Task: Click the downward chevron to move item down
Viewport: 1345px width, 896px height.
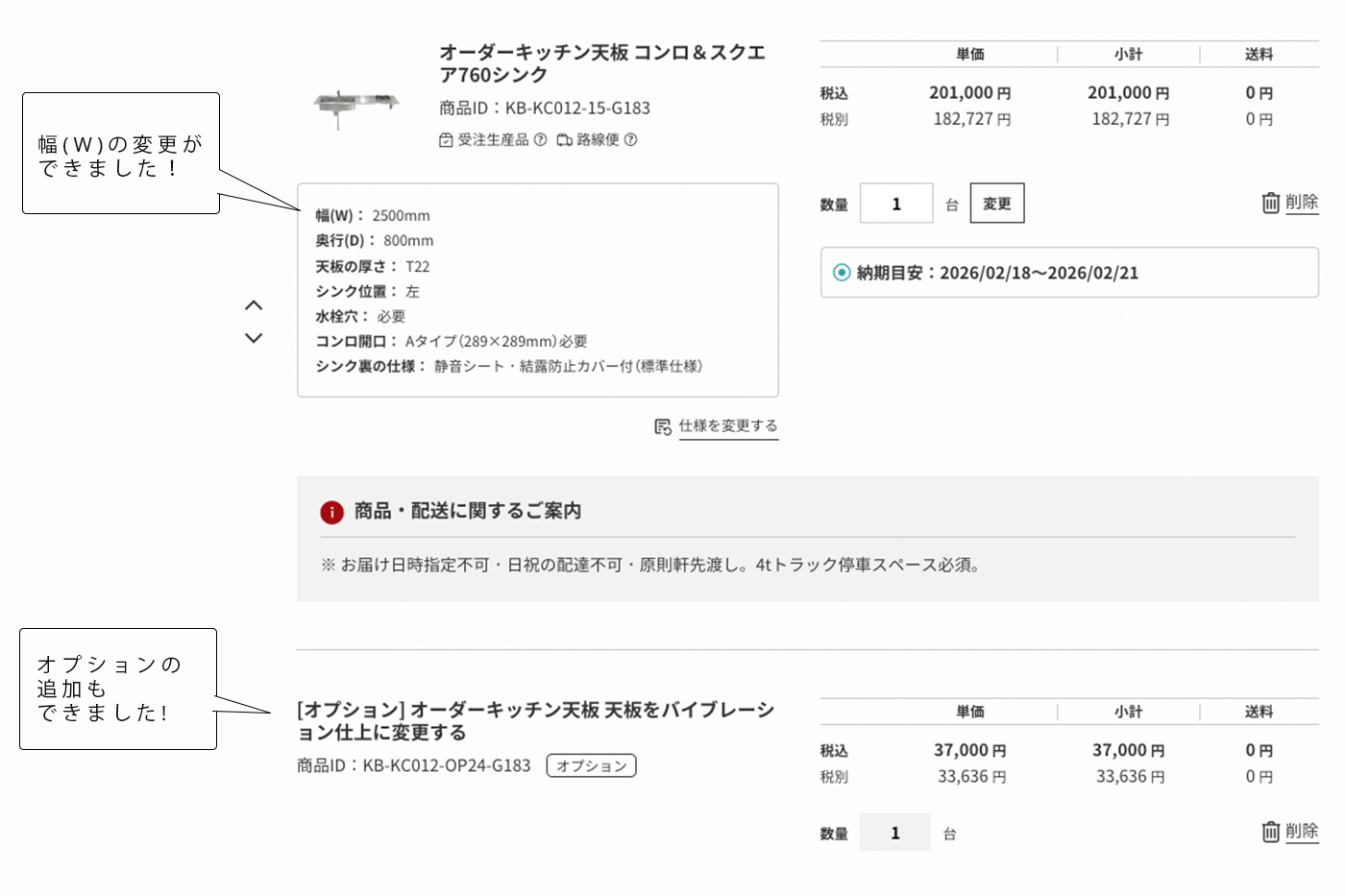Action: tap(254, 338)
